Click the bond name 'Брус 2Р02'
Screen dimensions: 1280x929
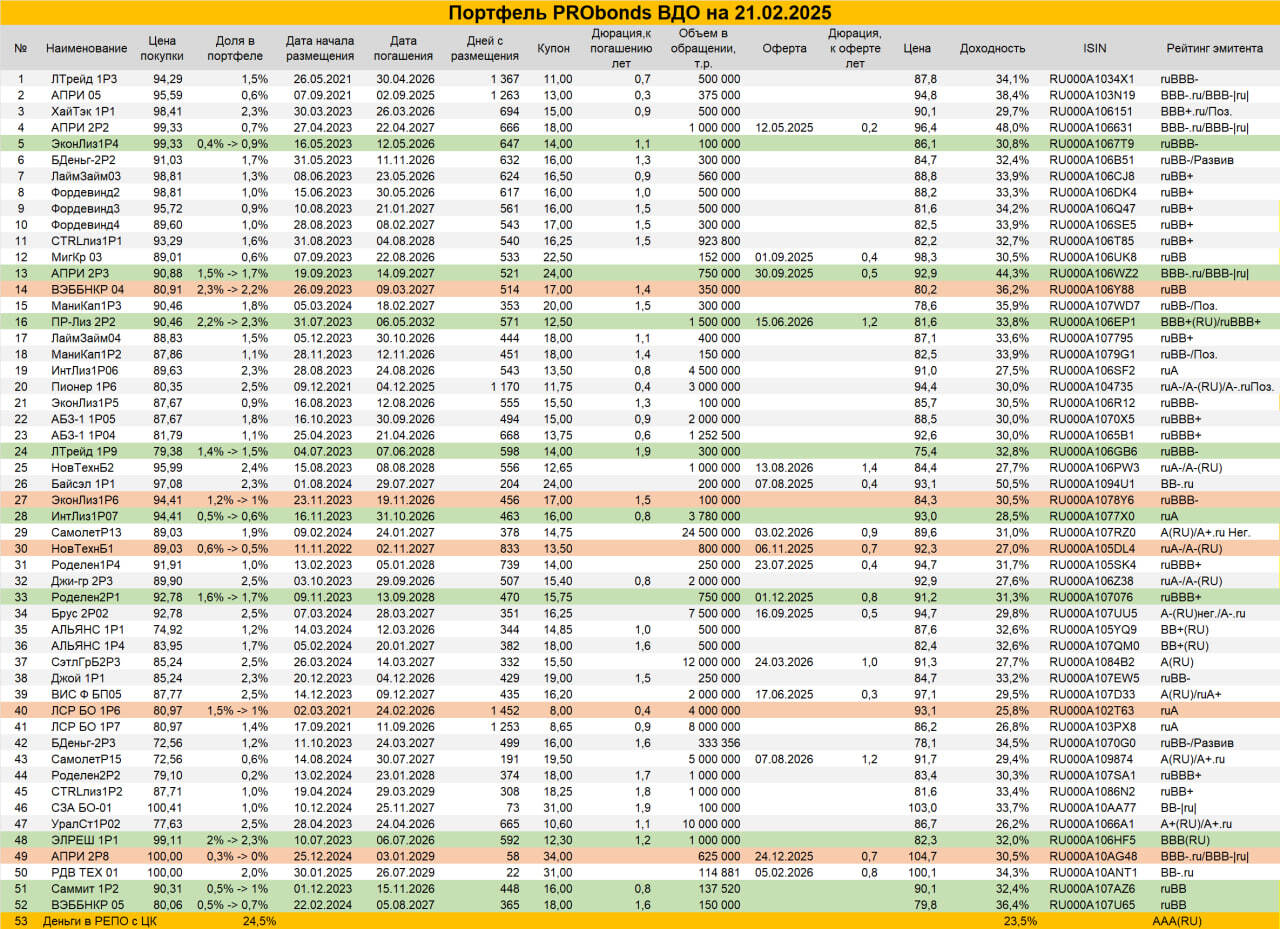[x=79, y=613]
